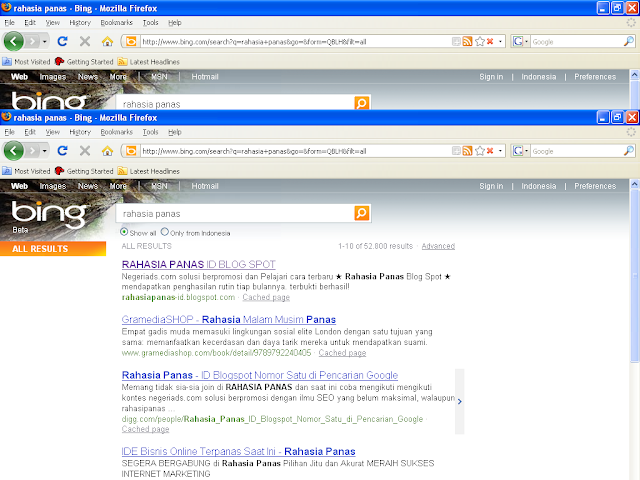
Task: Click Google search box in front window
Action: coord(576,151)
